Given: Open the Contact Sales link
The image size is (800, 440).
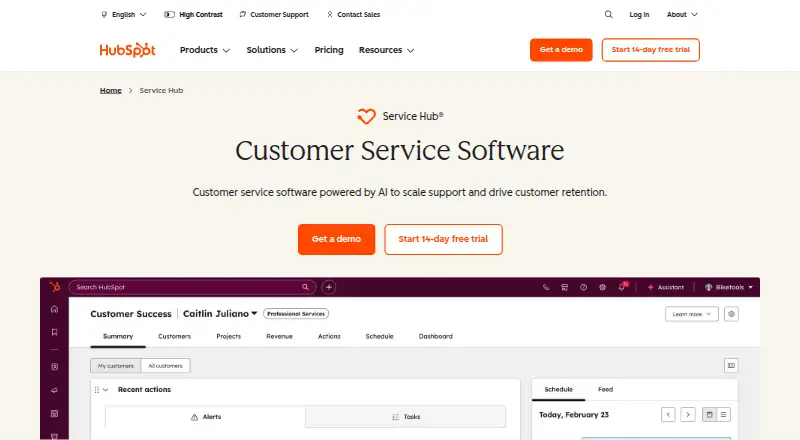Looking at the screenshot, I should coord(354,14).
